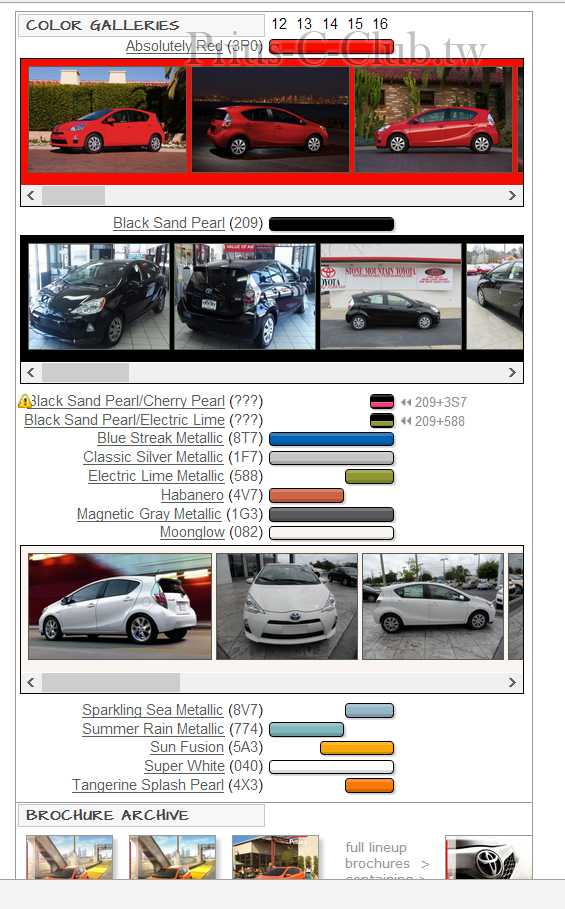565x909 pixels.
Task: Expand the Tangerine Splash Pearl gallery
Action: pyautogui.click(x=148, y=785)
